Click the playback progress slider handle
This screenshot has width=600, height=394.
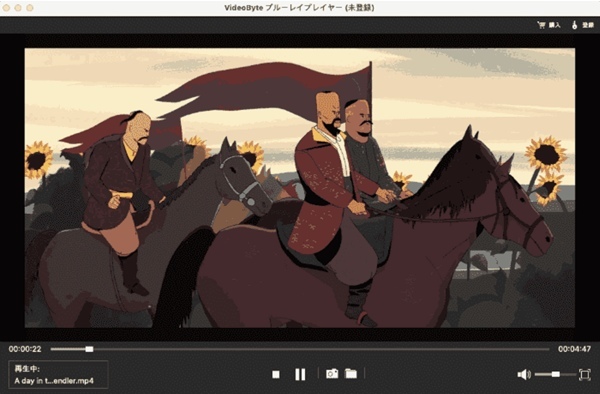coord(89,349)
